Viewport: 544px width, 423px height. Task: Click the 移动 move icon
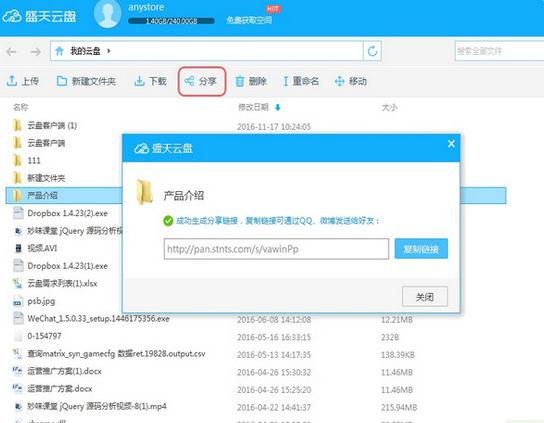(339, 81)
